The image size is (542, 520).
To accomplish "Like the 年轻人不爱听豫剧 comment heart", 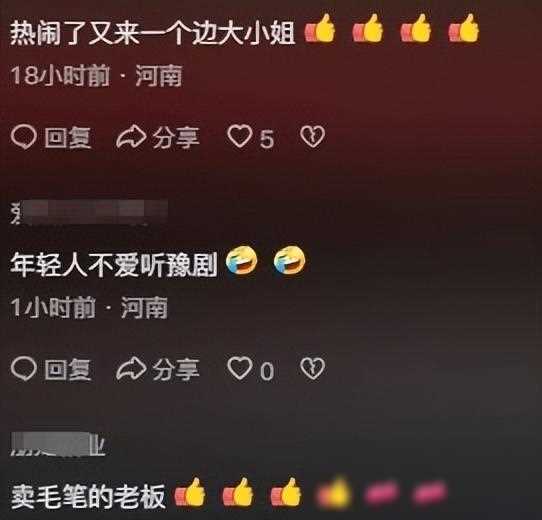I will [x=239, y=368].
